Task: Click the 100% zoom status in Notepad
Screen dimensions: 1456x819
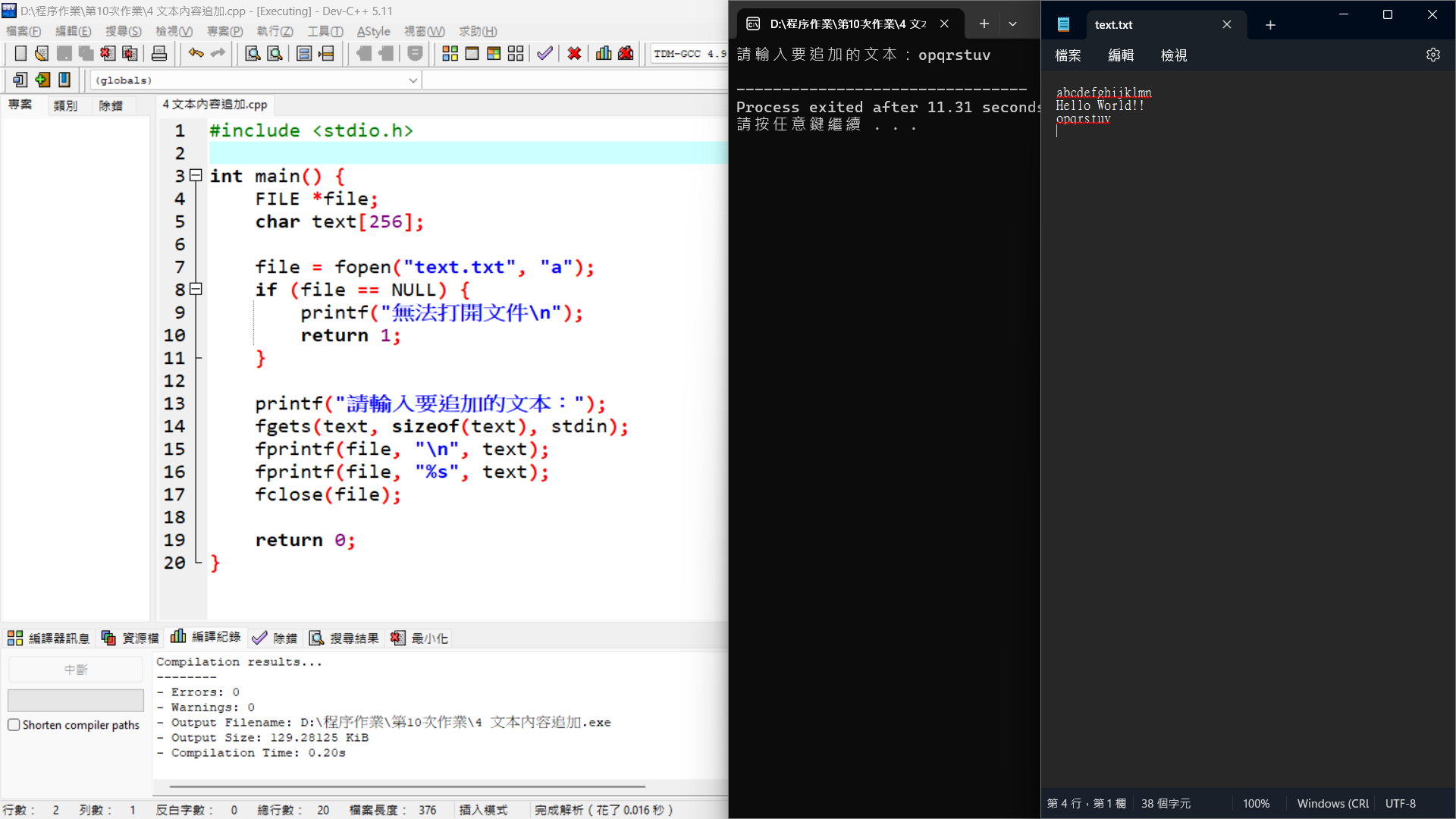Action: click(1256, 804)
